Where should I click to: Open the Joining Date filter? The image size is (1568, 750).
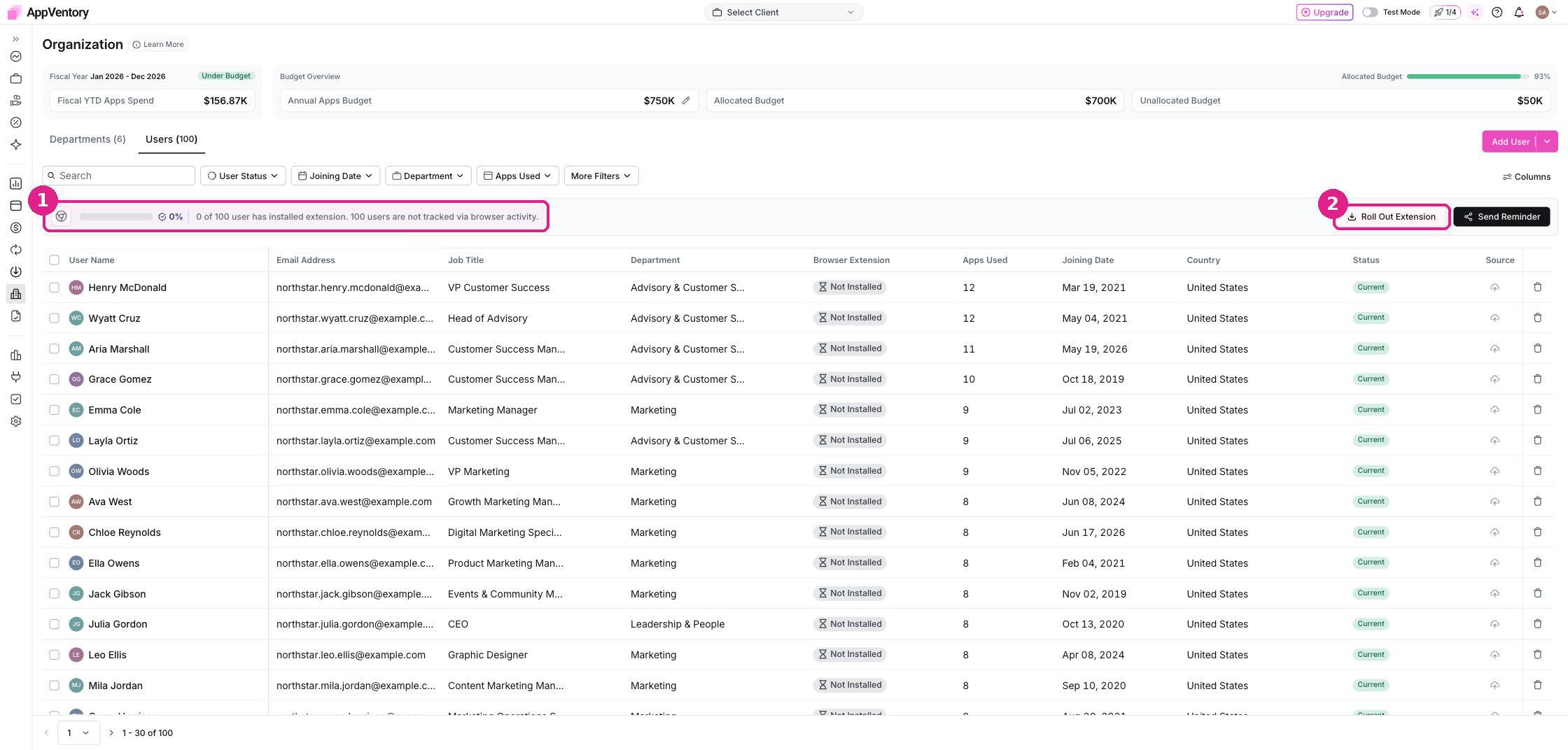click(x=335, y=176)
